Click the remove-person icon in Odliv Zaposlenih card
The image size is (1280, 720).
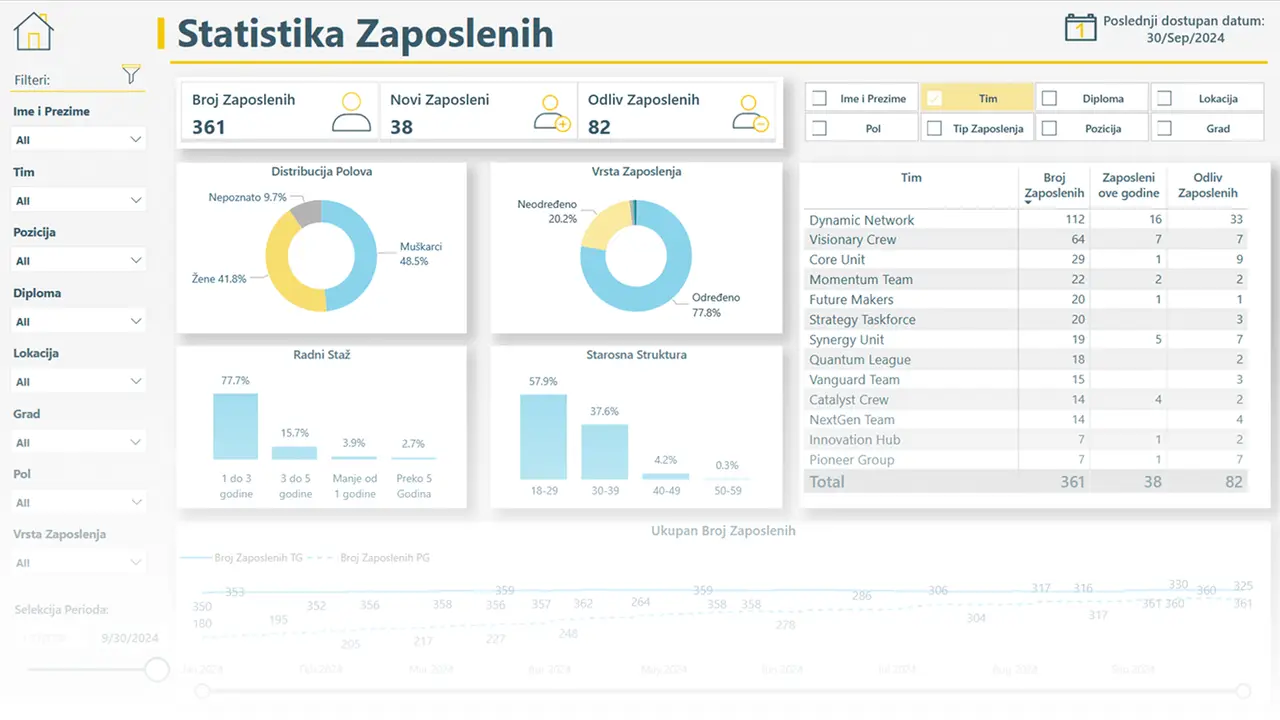(x=750, y=113)
